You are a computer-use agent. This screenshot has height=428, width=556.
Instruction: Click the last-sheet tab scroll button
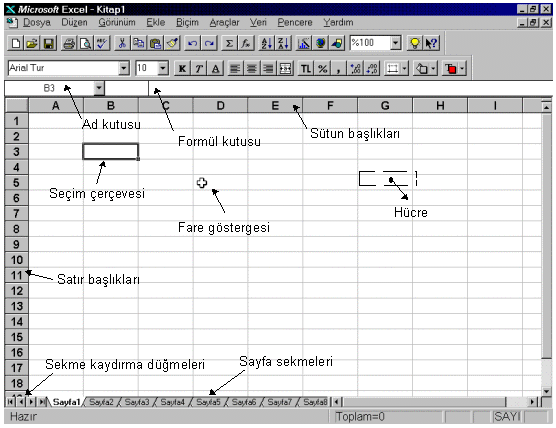(43, 402)
